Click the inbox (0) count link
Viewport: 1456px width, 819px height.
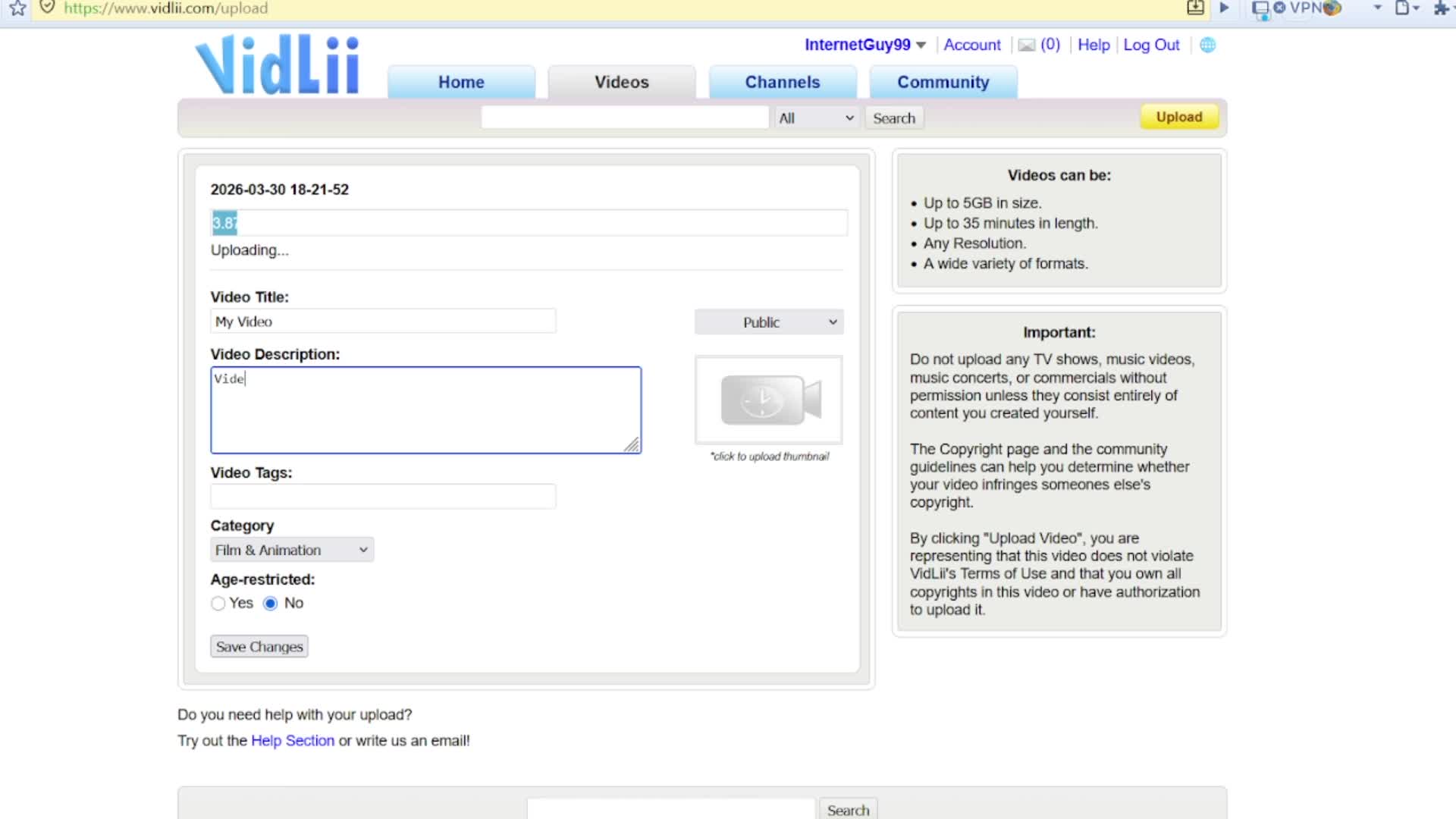pyautogui.click(x=1050, y=45)
